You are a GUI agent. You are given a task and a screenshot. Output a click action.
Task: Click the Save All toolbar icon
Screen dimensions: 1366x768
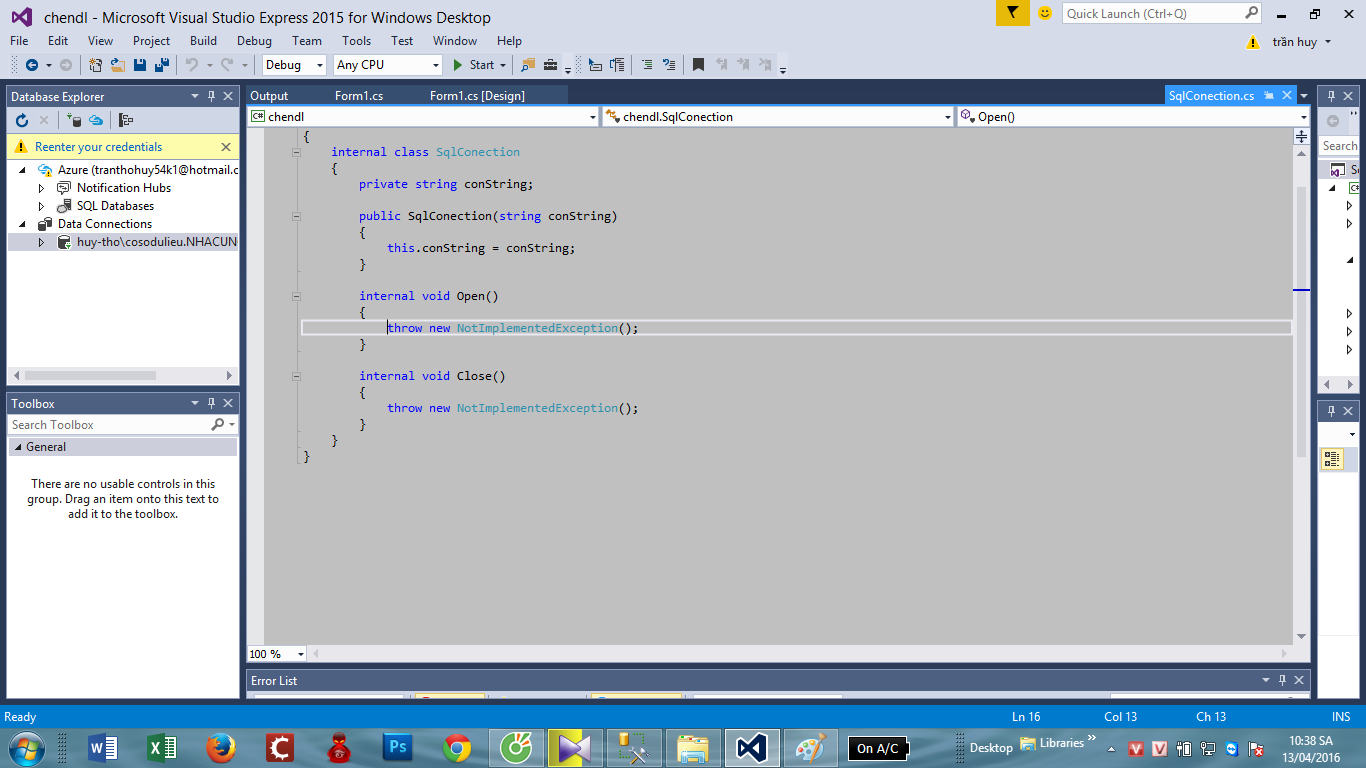pyautogui.click(x=162, y=65)
